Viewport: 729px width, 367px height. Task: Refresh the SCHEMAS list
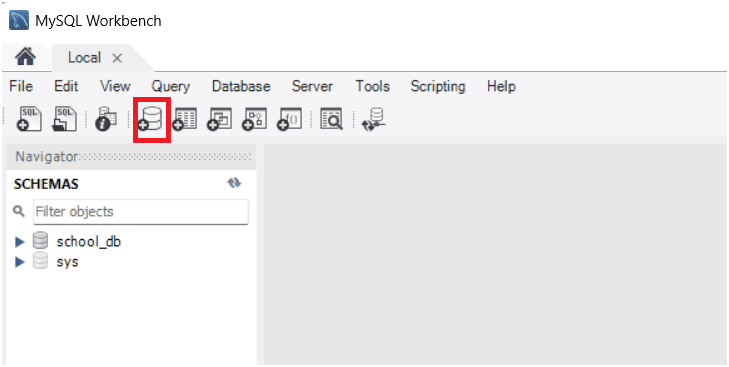point(234,183)
